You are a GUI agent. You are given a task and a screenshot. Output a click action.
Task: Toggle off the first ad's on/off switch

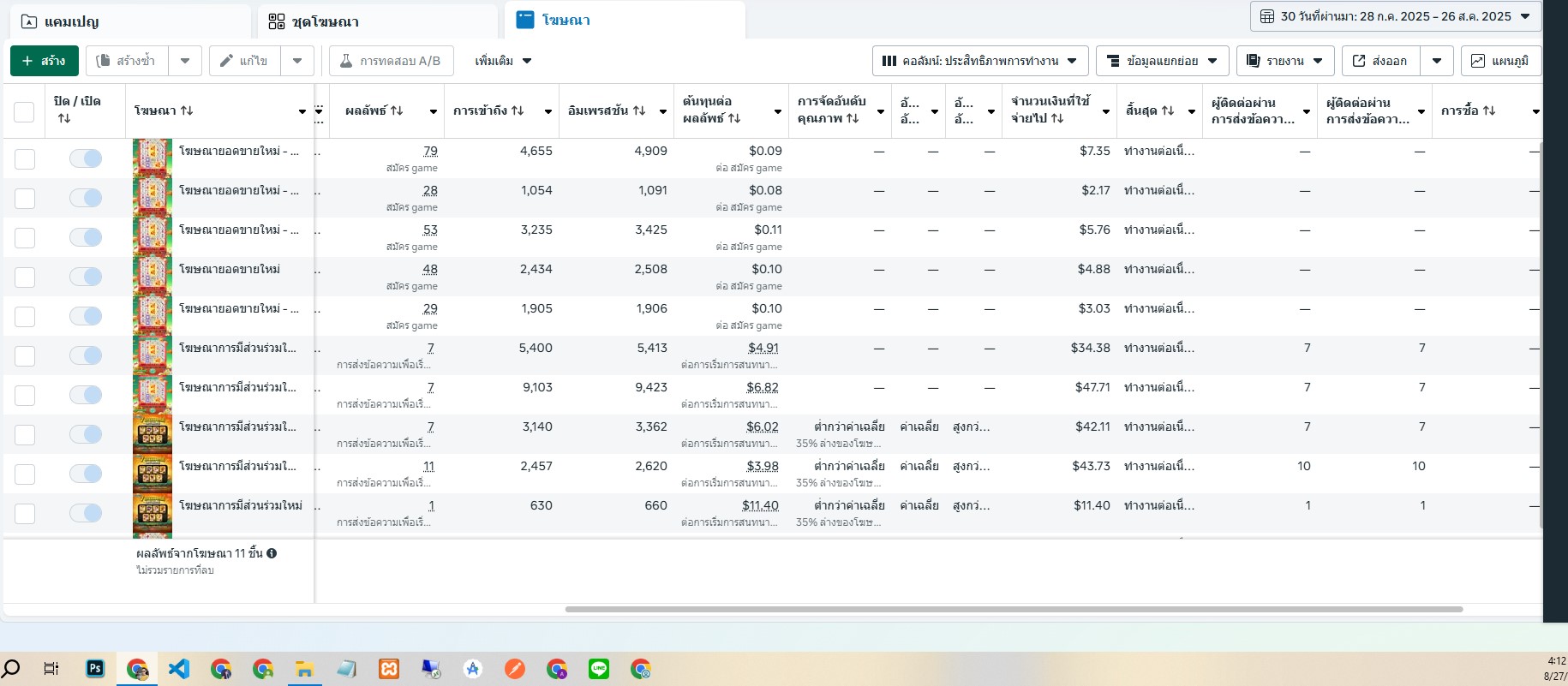coord(86,158)
